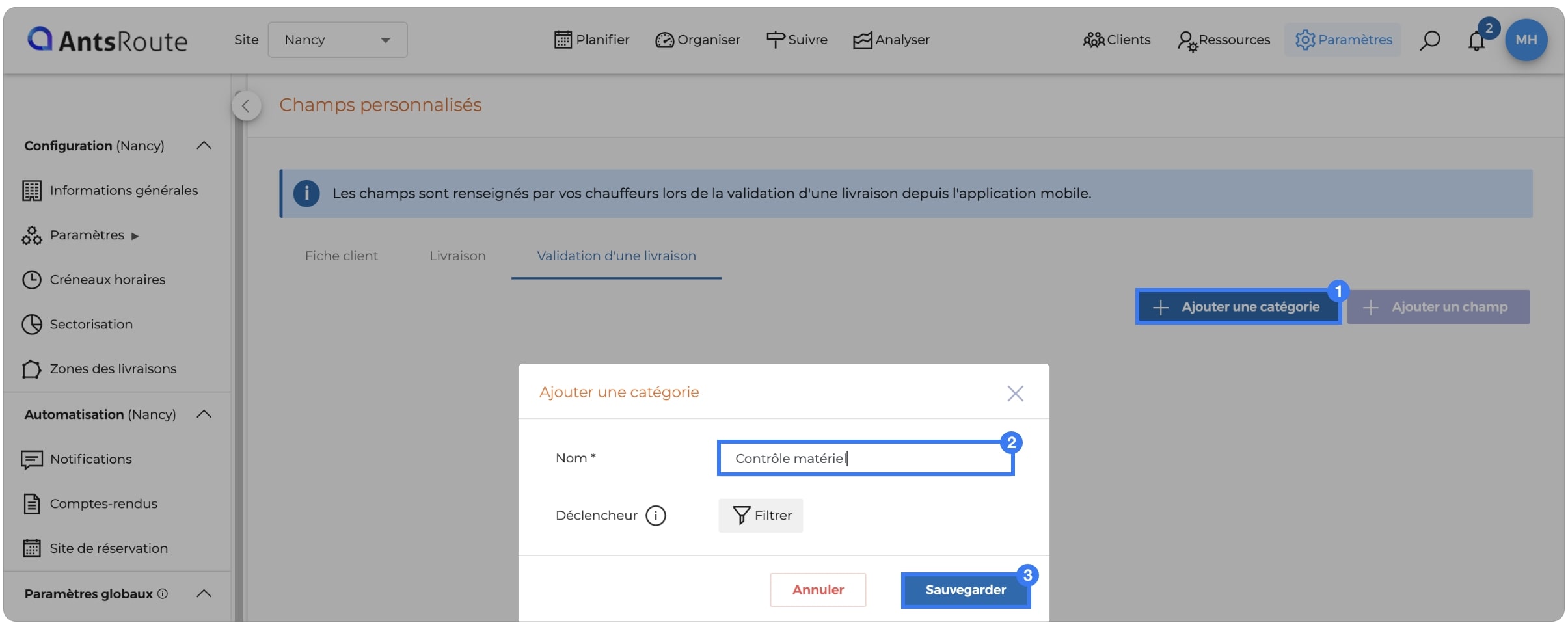Click the Créneaux horaires clock icon

point(31,280)
